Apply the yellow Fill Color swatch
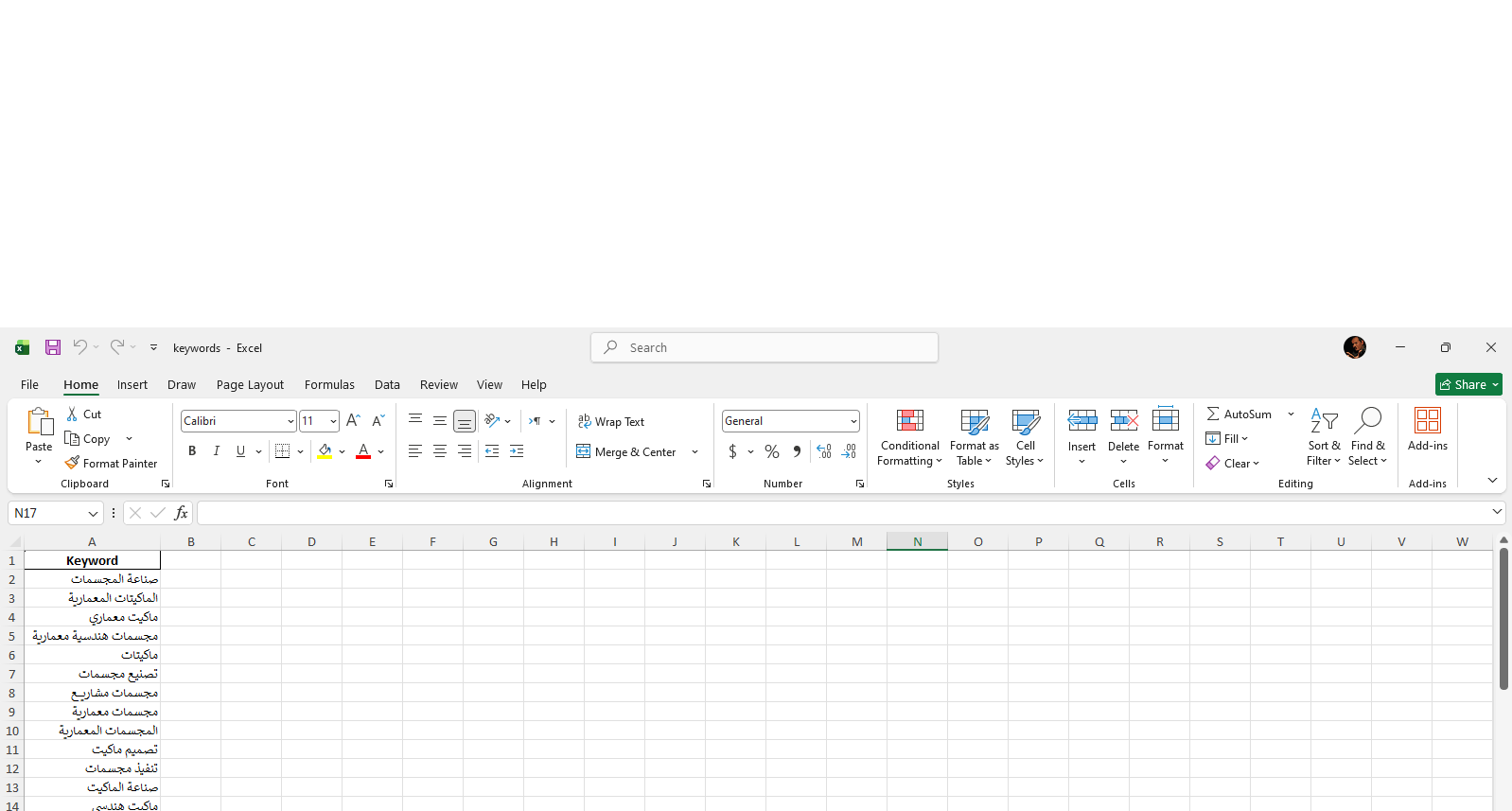 pyautogui.click(x=325, y=451)
